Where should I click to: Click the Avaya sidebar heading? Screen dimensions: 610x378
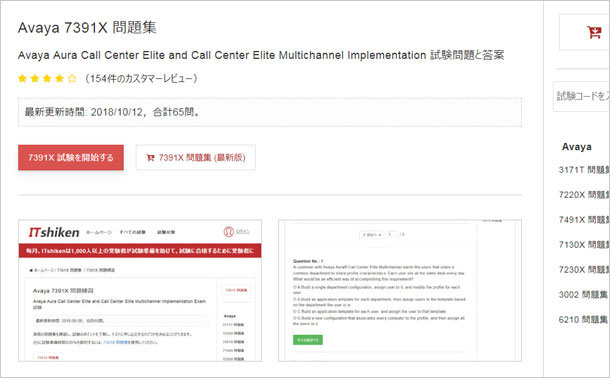pyautogui.click(x=577, y=147)
